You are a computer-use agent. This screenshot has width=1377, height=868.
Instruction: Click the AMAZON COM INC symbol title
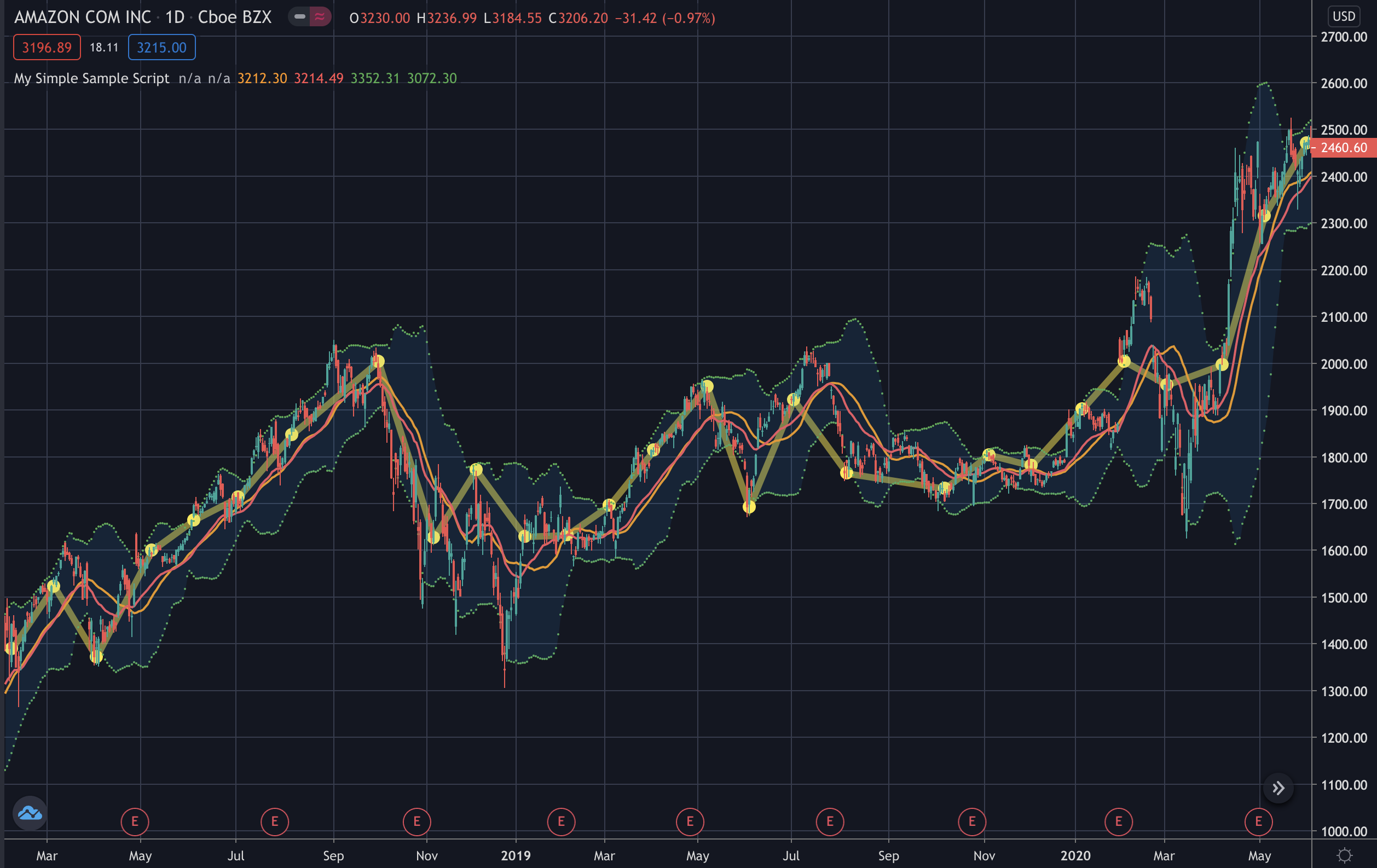click(x=82, y=18)
